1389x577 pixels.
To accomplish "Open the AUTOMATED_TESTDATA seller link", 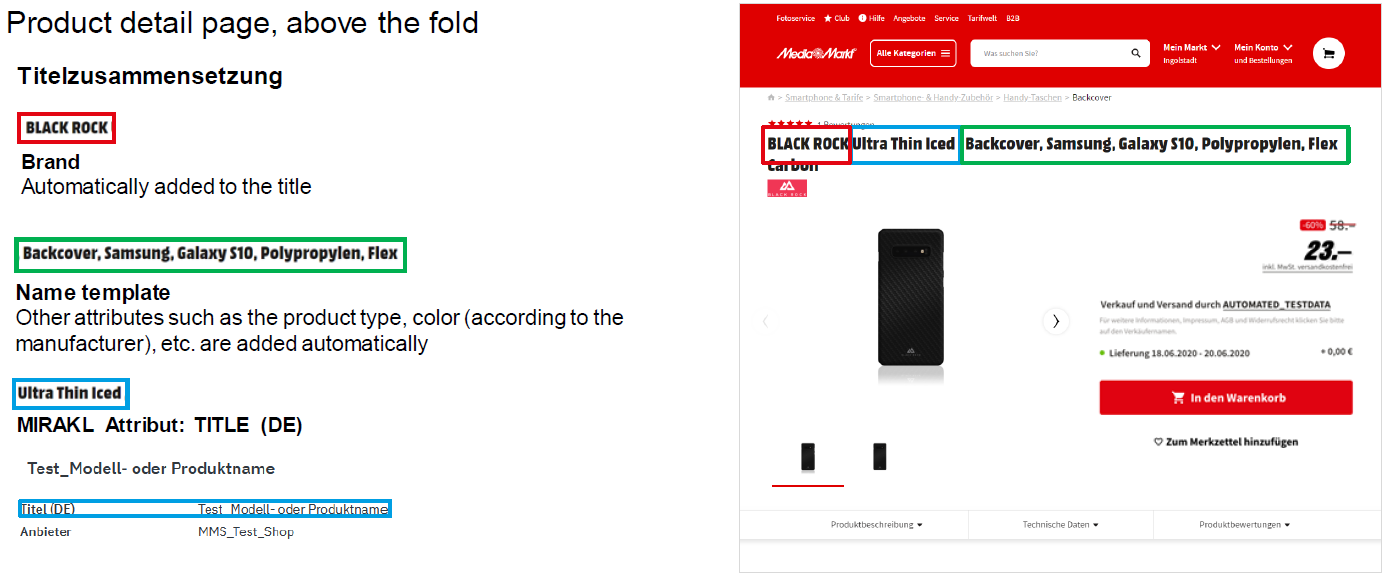I will tap(1282, 304).
